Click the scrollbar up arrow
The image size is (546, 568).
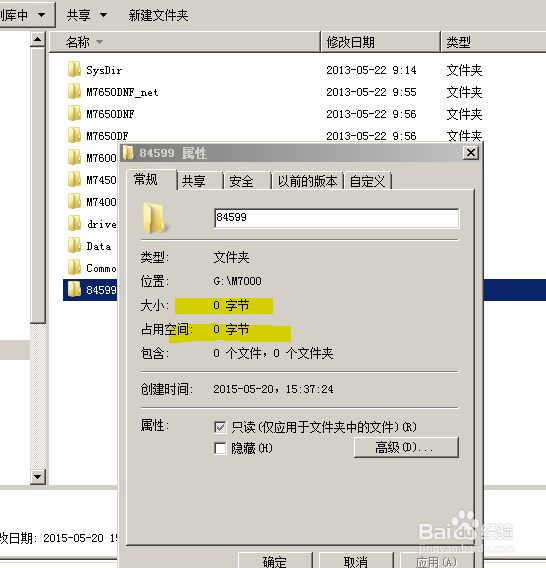click(38, 39)
